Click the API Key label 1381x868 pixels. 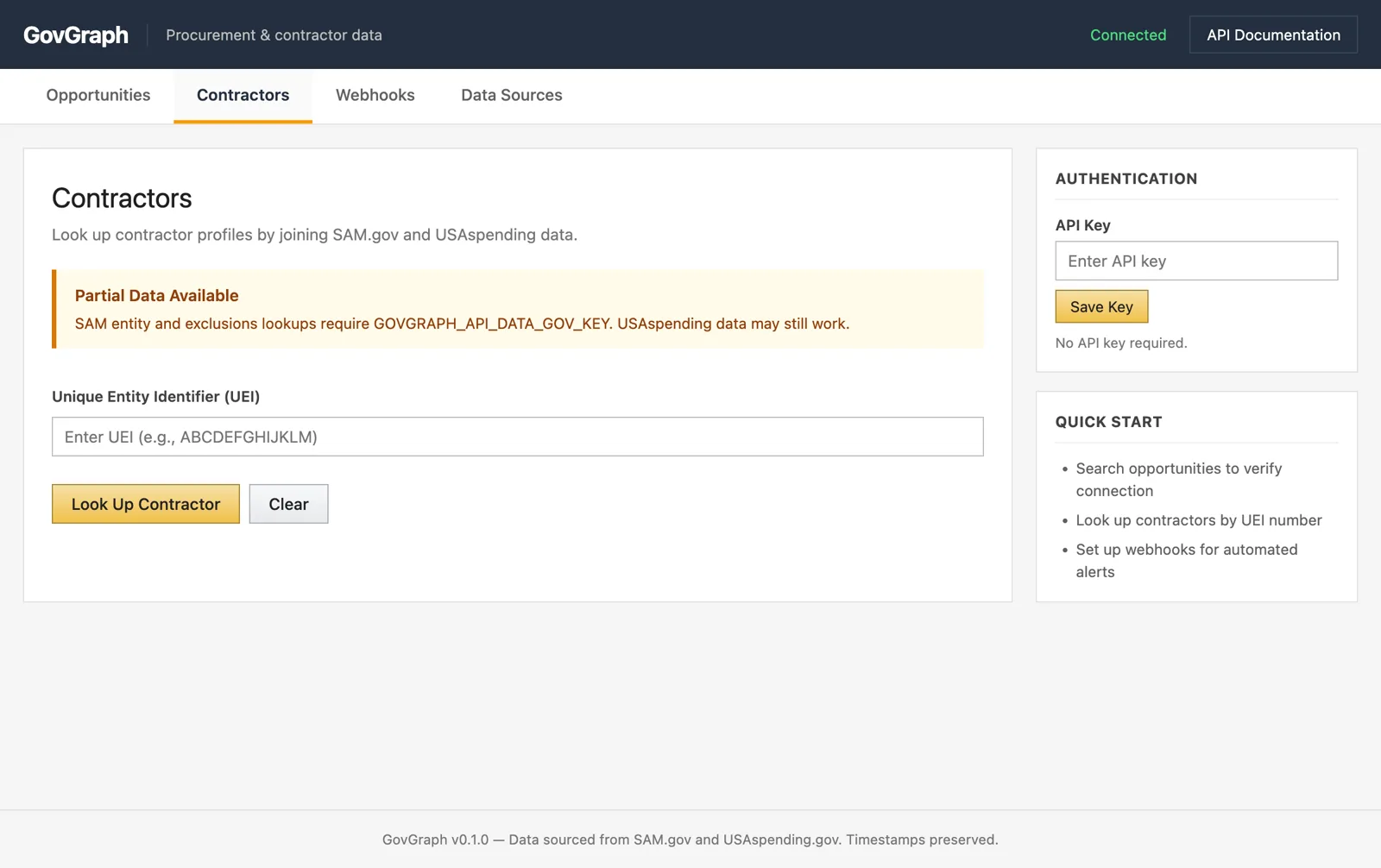(1082, 225)
